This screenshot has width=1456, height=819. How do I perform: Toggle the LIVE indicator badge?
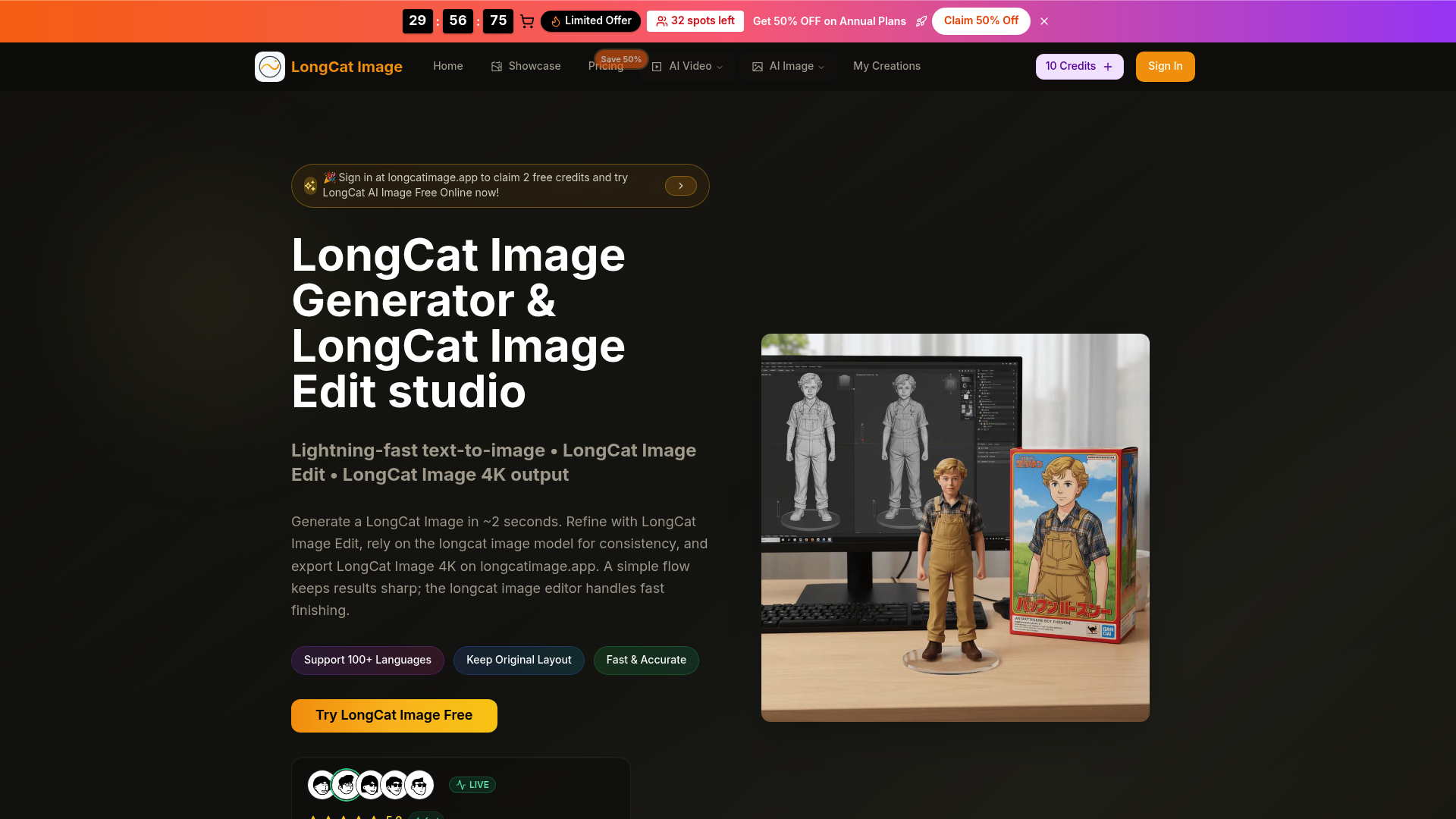(472, 785)
